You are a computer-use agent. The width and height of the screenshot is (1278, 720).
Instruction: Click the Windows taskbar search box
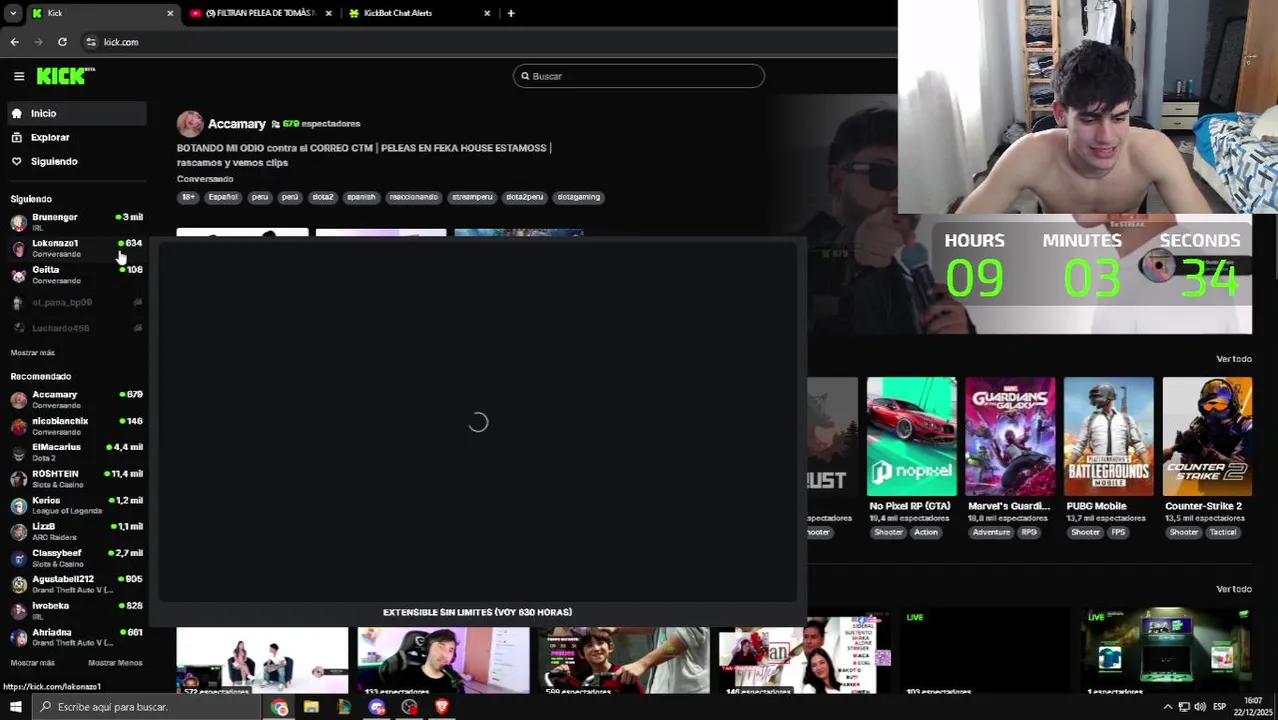click(x=148, y=707)
